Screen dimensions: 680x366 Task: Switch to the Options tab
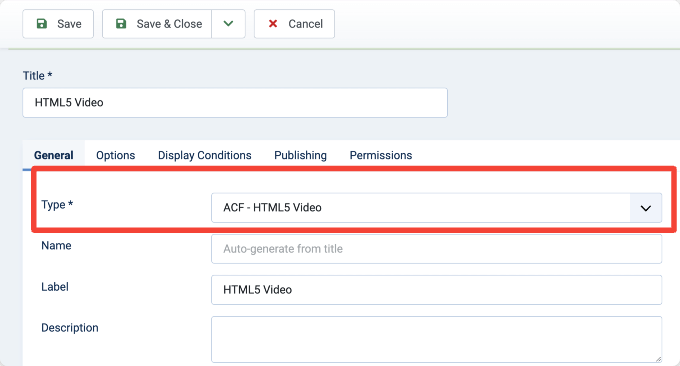pyautogui.click(x=116, y=155)
